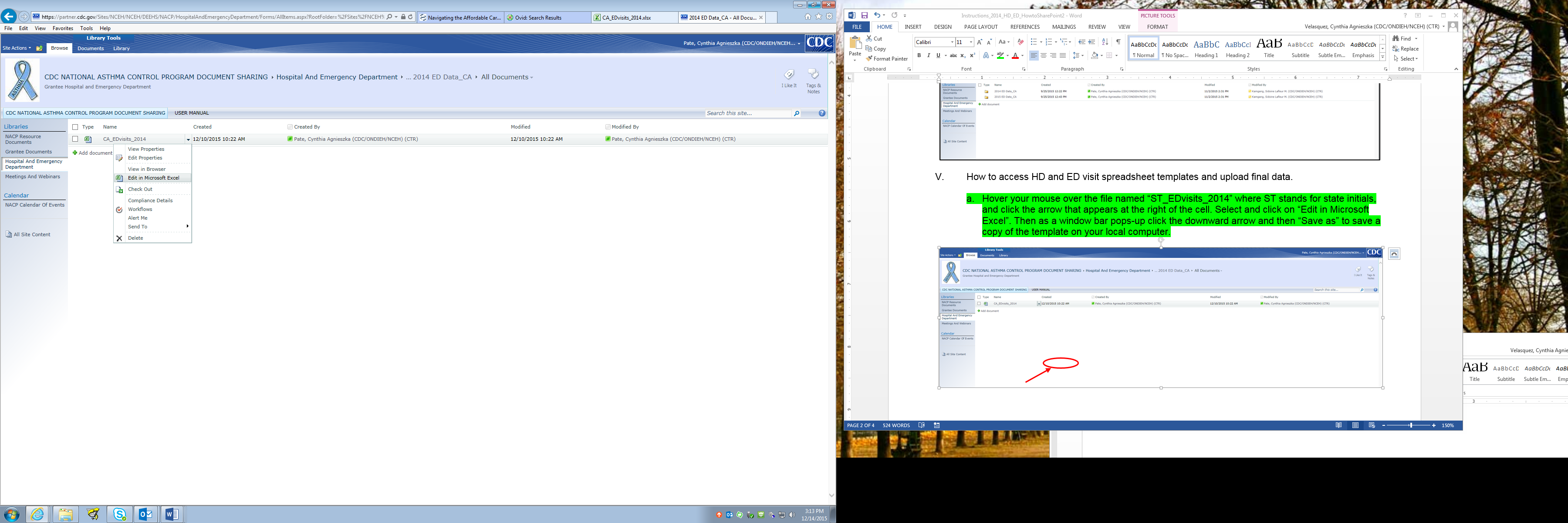1568x523 pixels.
Task: Click the Show/Hide paragraph marks icon
Action: pyautogui.click(x=1118, y=42)
